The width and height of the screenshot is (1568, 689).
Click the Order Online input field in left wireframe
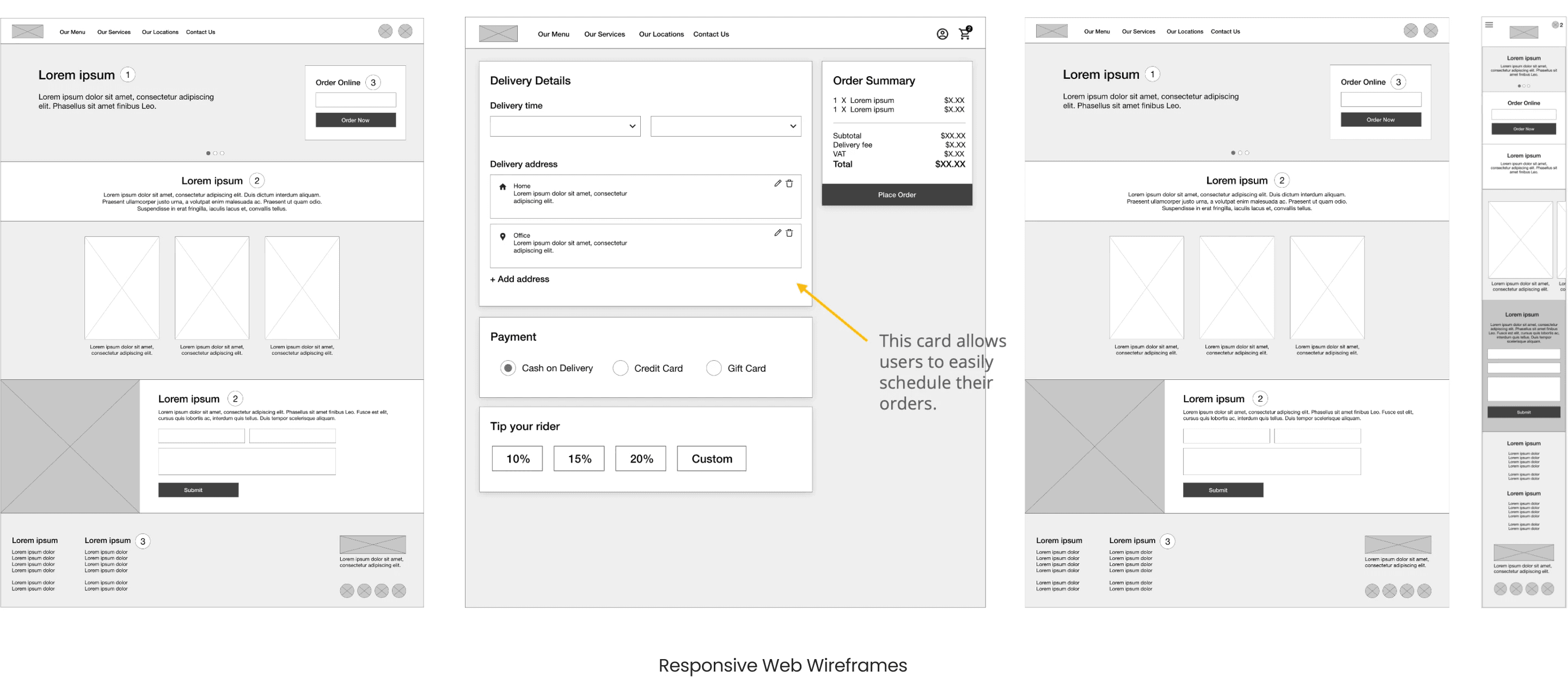[x=356, y=100]
